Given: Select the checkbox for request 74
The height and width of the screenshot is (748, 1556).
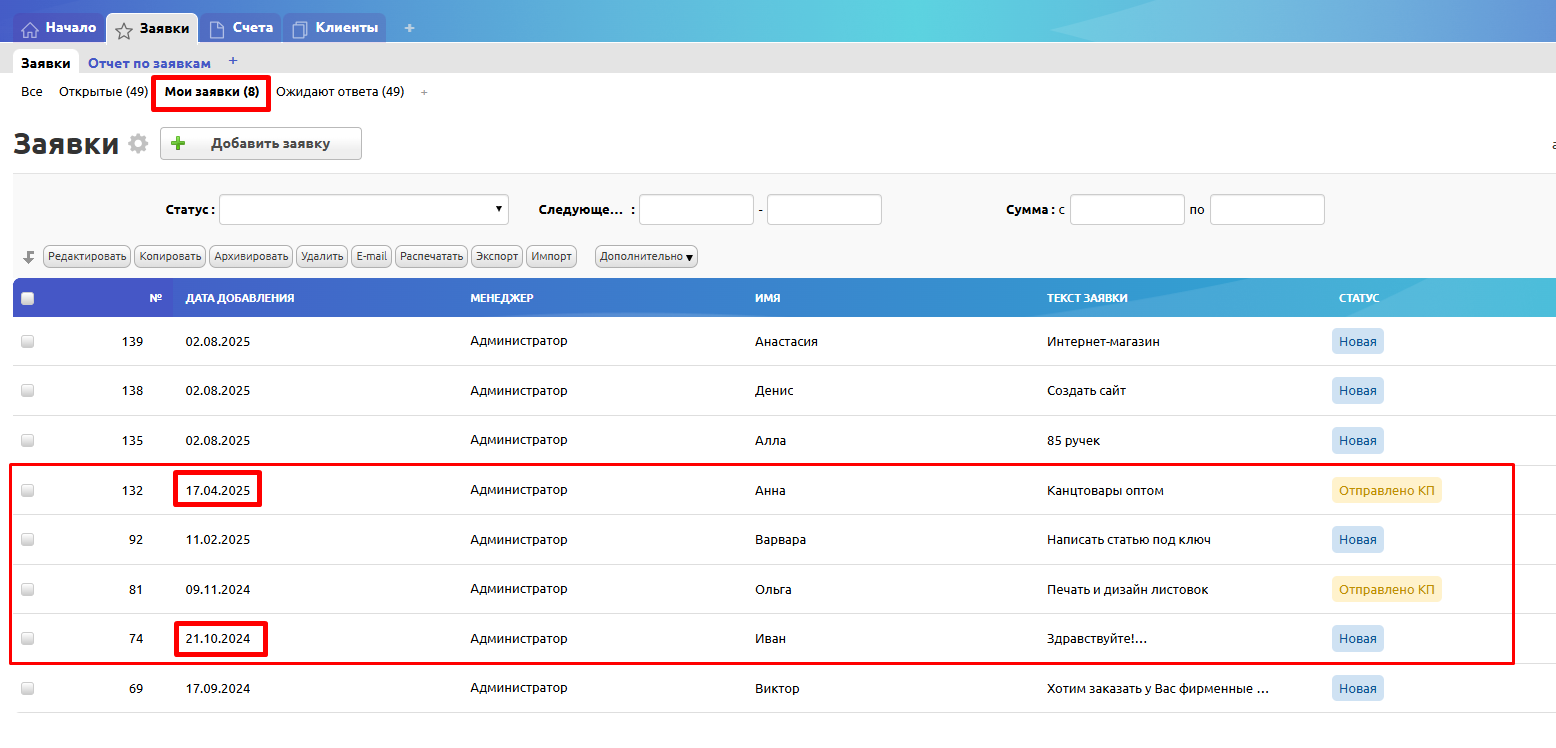Looking at the screenshot, I should tap(28, 638).
